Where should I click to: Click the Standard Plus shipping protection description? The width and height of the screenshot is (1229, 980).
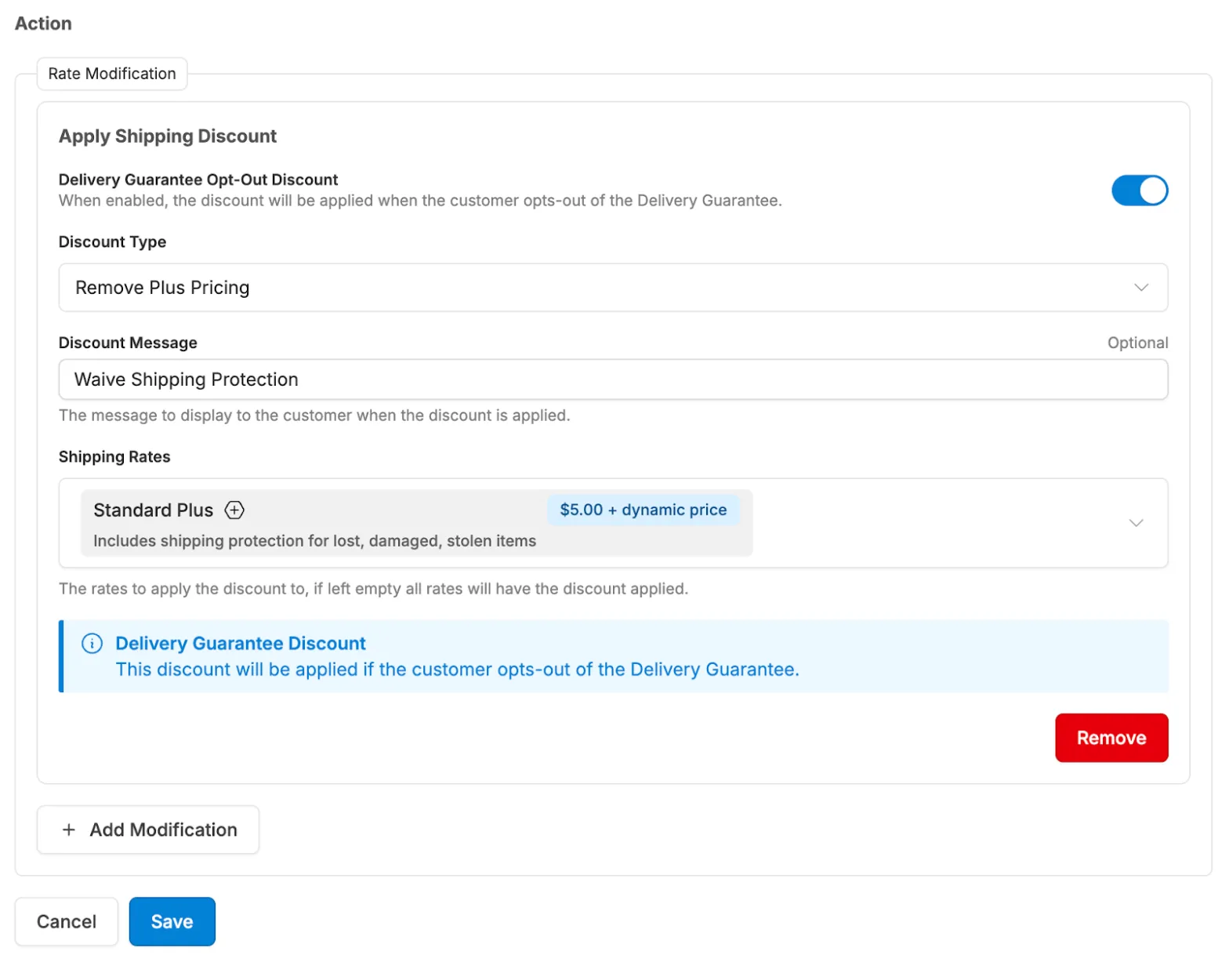(314, 541)
